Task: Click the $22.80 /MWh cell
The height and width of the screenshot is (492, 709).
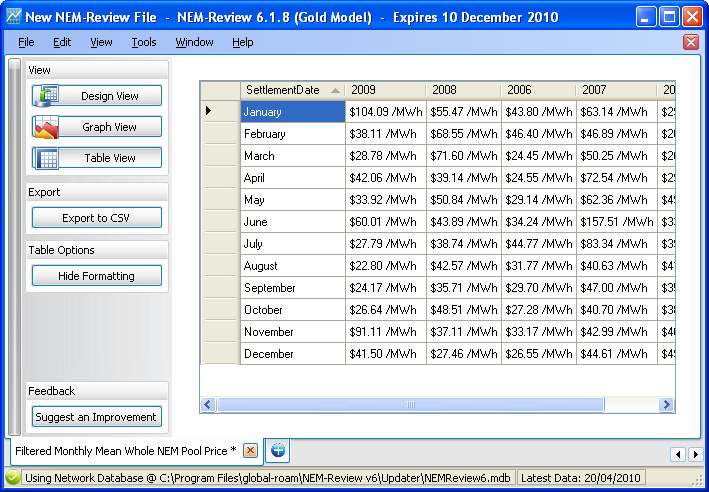Action: 386,266
